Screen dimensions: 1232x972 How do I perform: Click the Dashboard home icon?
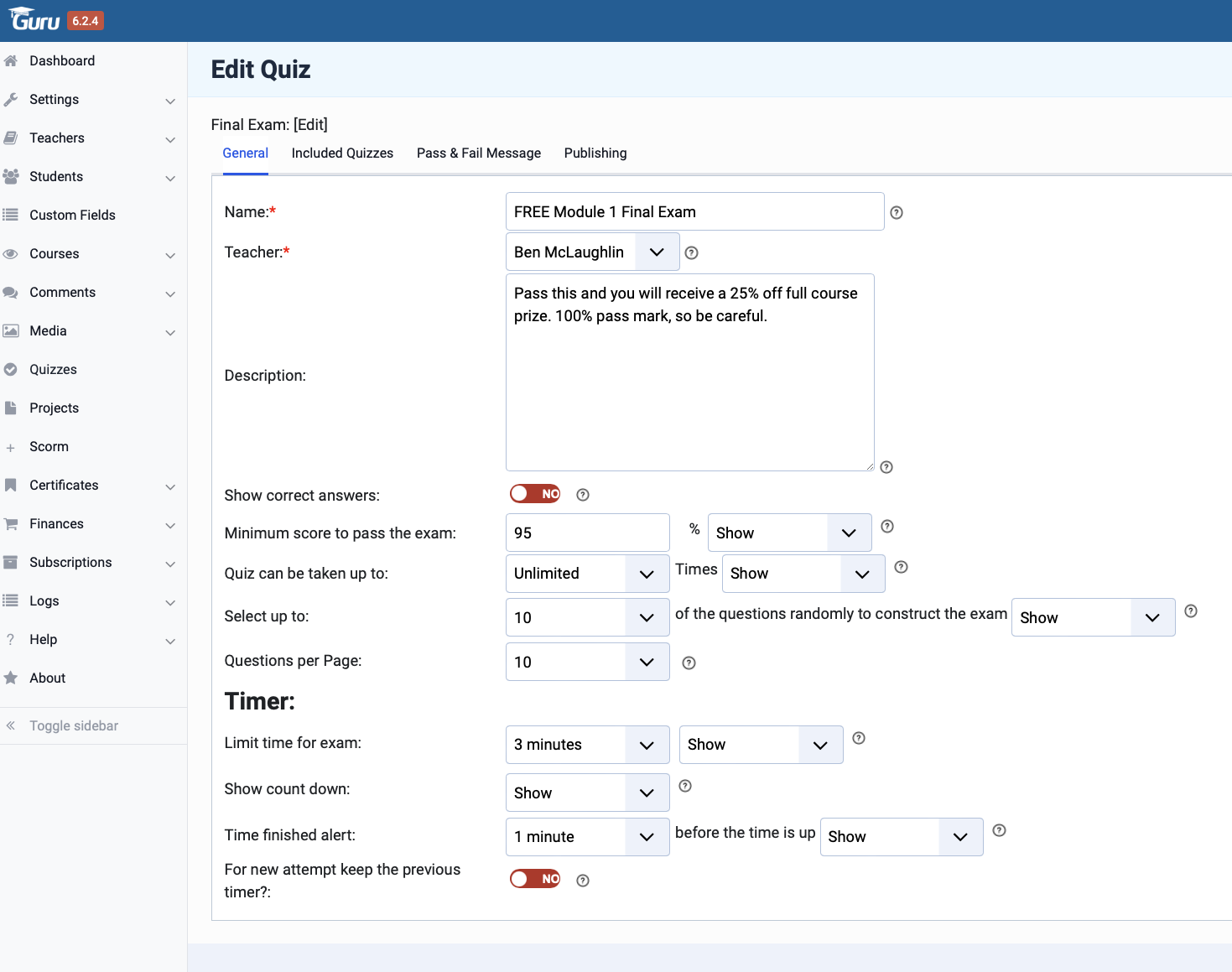tap(11, 61)
